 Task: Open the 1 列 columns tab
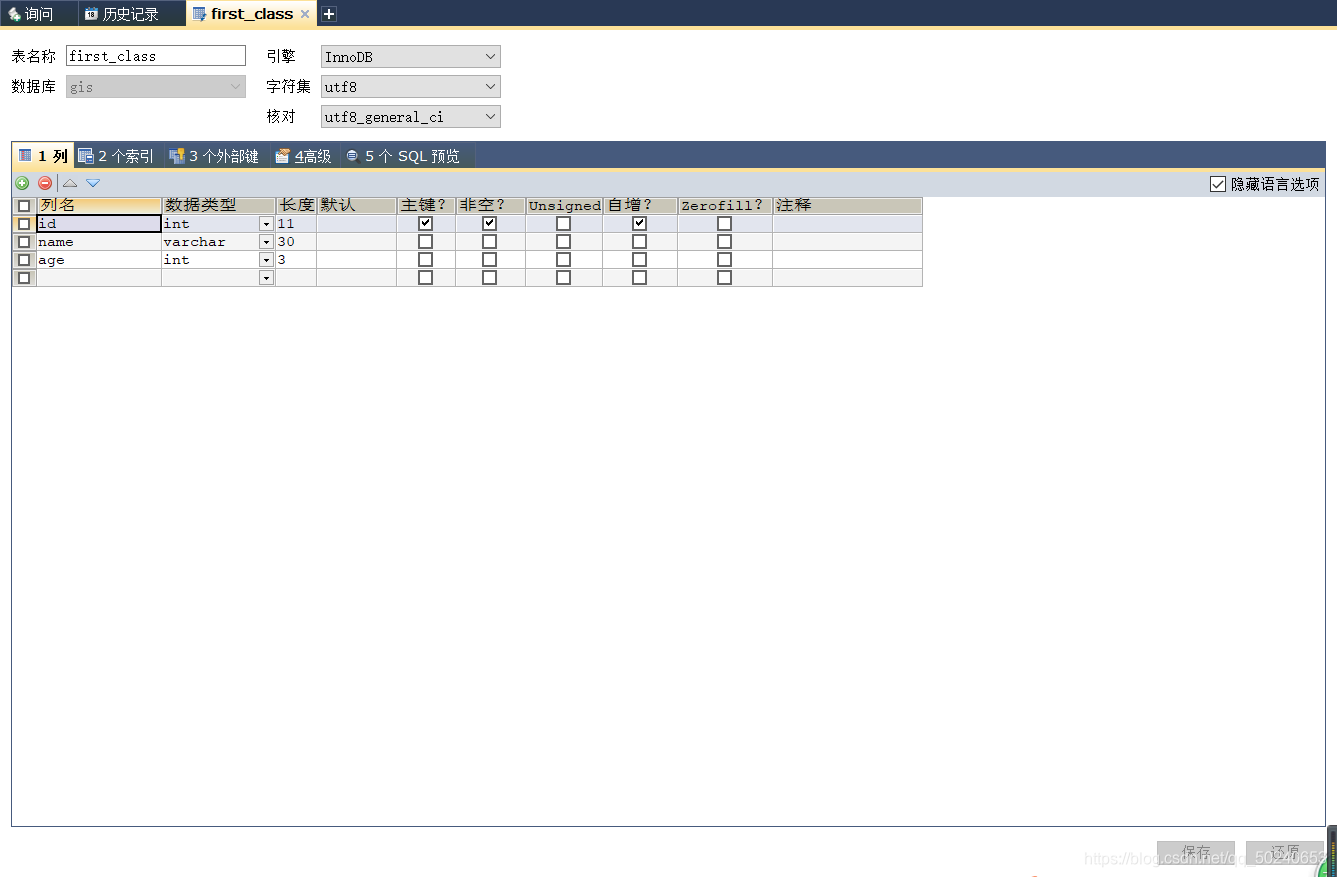coord(43,156)
